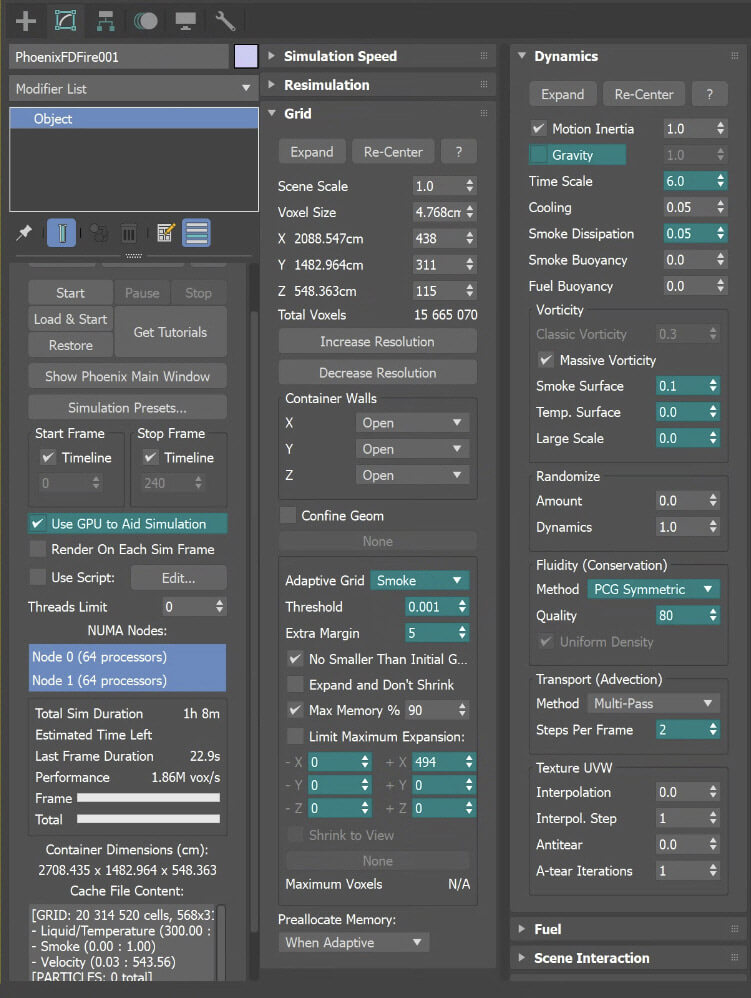Collapse the Dynamics rollout
751x998 pixels.
pyautogui.click(x=522, y=56)
